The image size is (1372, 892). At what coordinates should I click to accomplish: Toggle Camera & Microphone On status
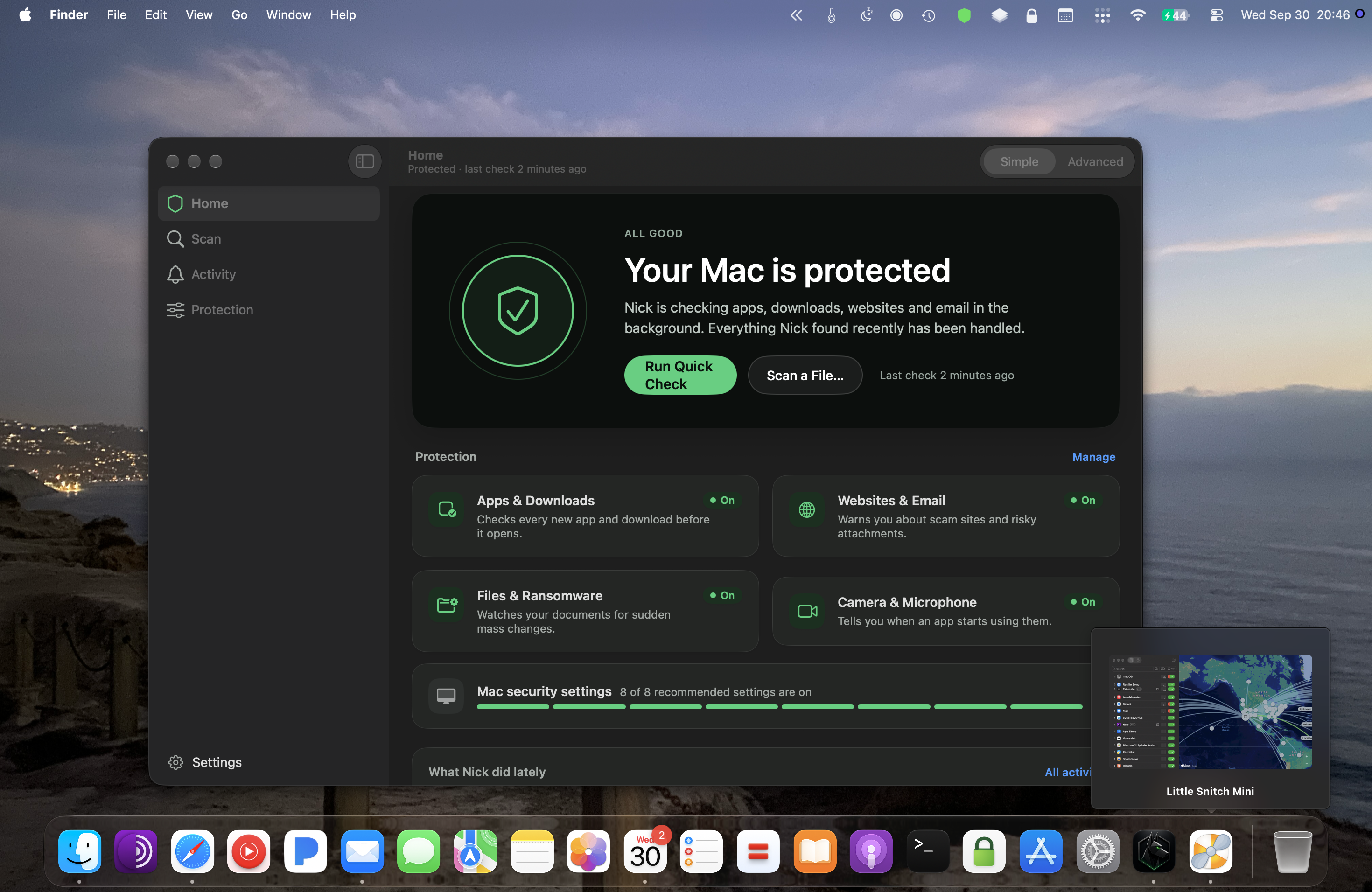click(x=1083, y=601)
